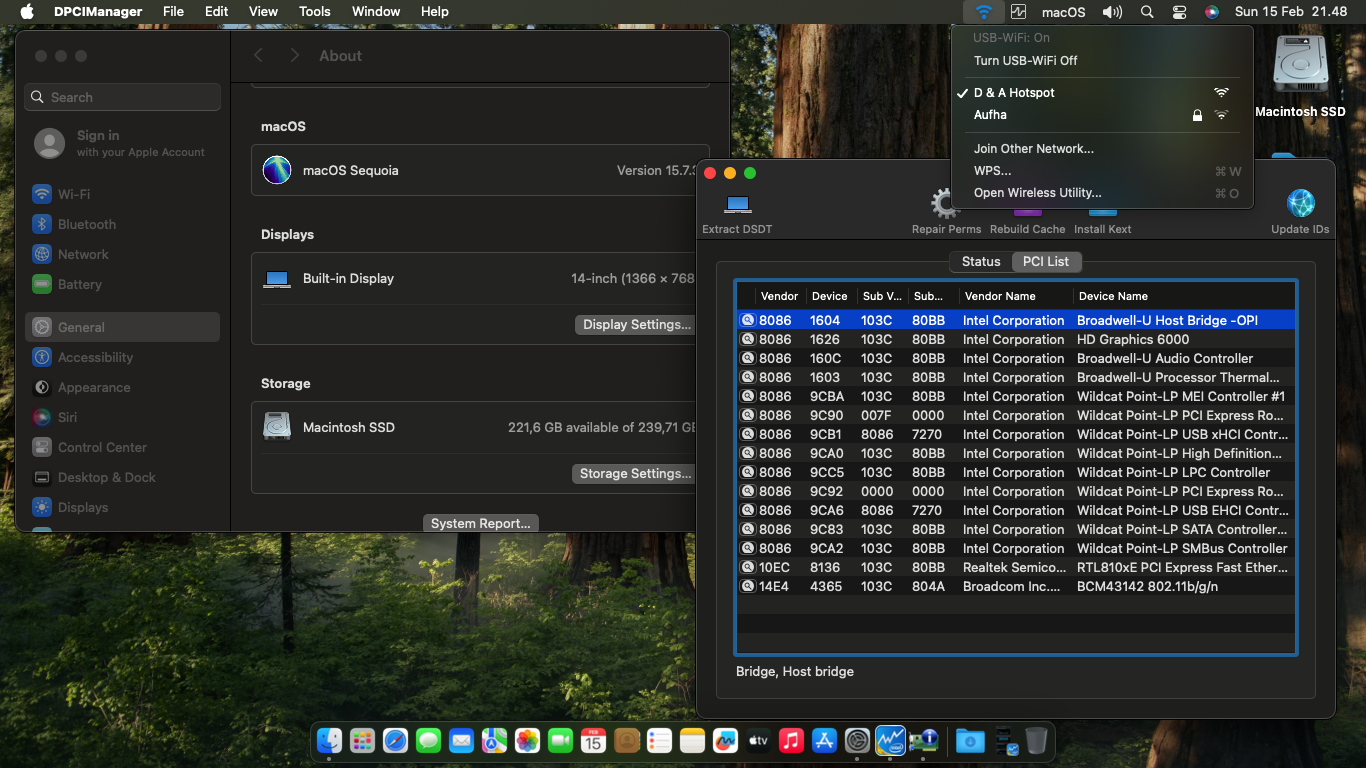The width and height of the screenshot is (1366, 768).
Task: Click magnifier icon on RTL810xE Ethernet row
Action: point(747,567)
